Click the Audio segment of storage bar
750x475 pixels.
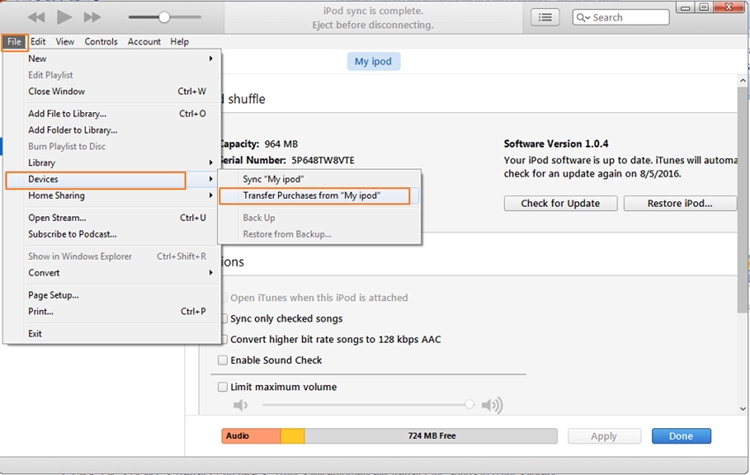click(x=251, y=436)
